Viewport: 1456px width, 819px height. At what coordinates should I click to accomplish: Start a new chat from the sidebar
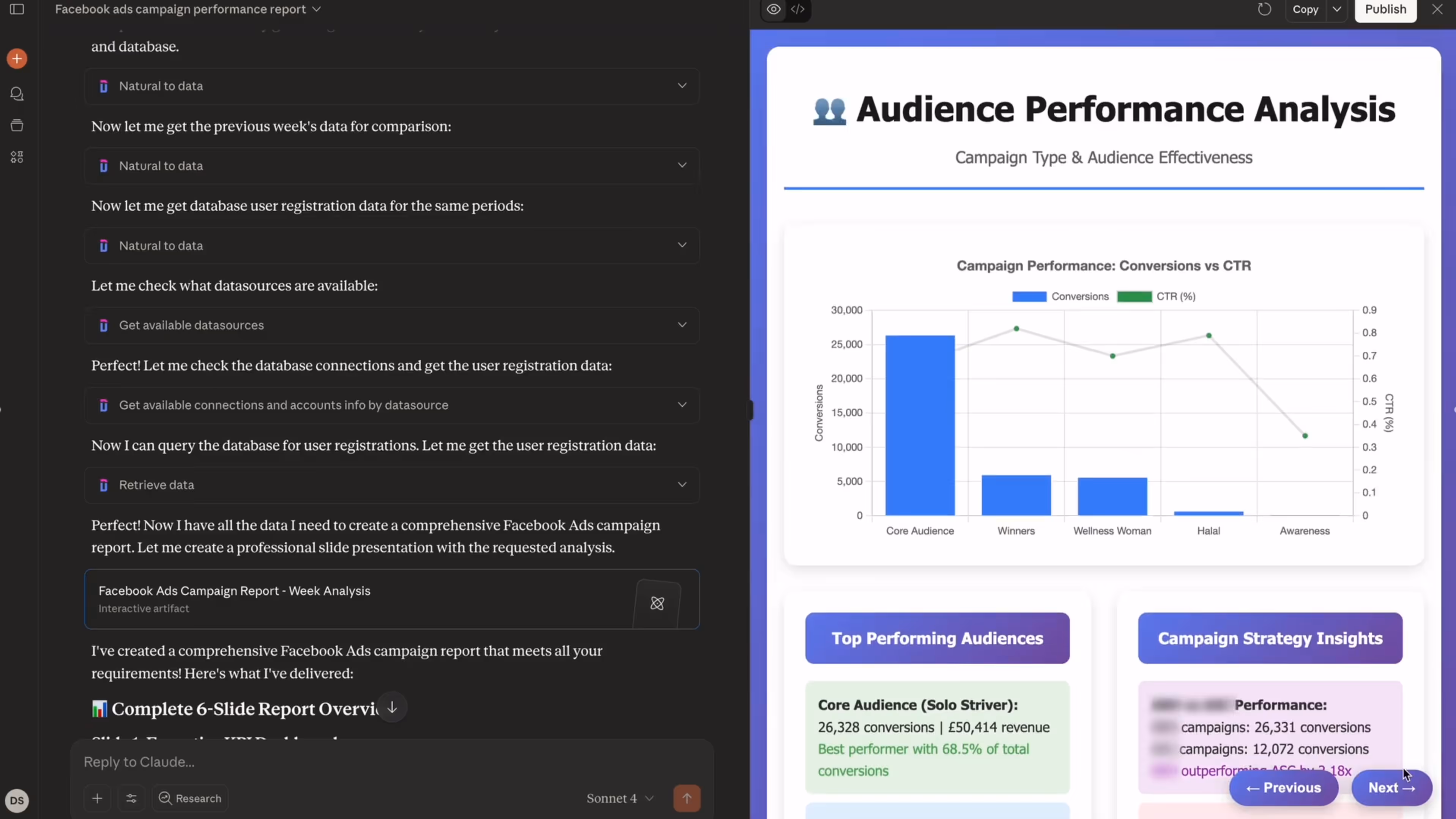pyautogui.click(x=17, y=58)
